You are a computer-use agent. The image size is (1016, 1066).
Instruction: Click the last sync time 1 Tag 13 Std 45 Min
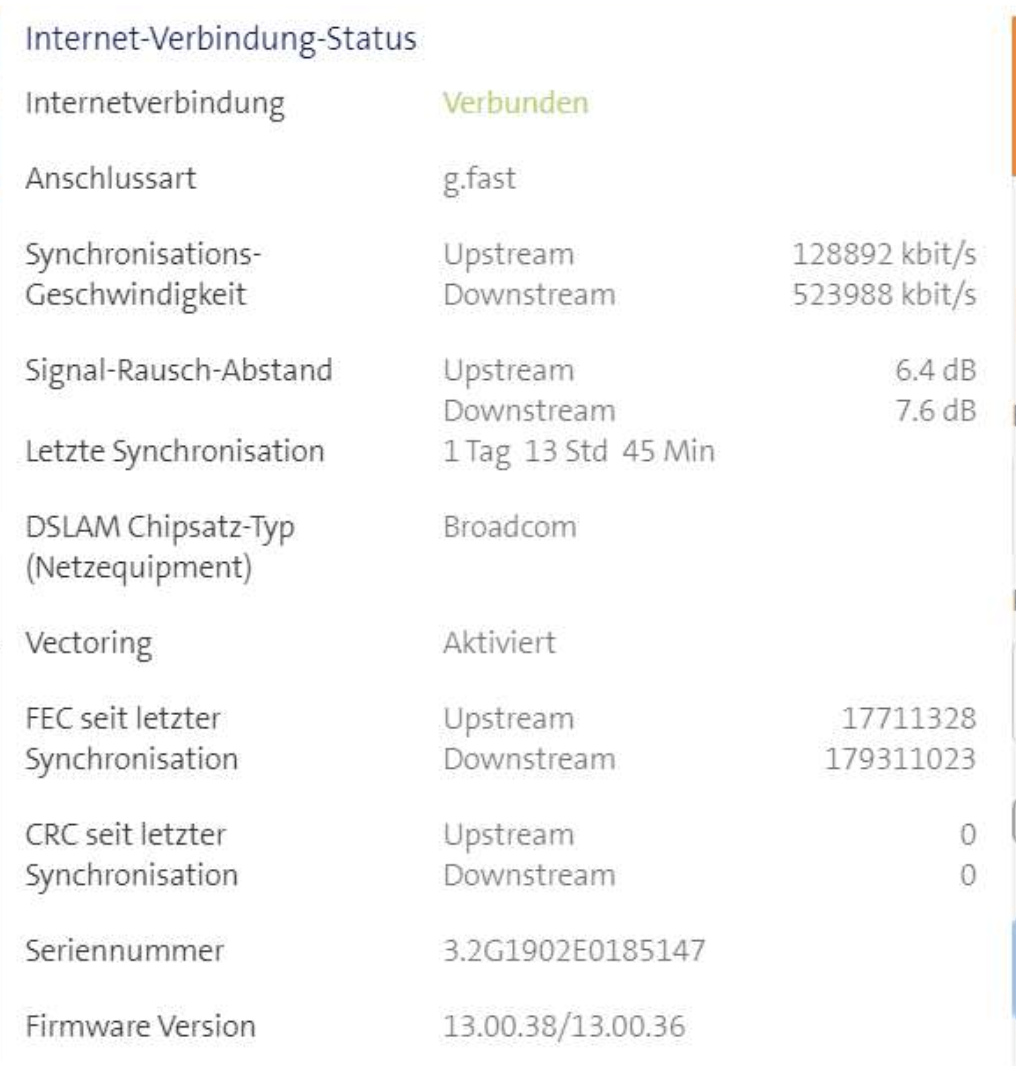point(579,451)
